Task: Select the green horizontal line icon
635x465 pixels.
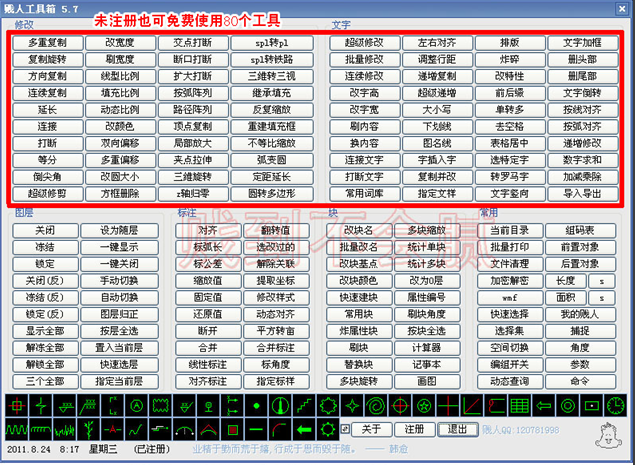Action: click(256, 429)
